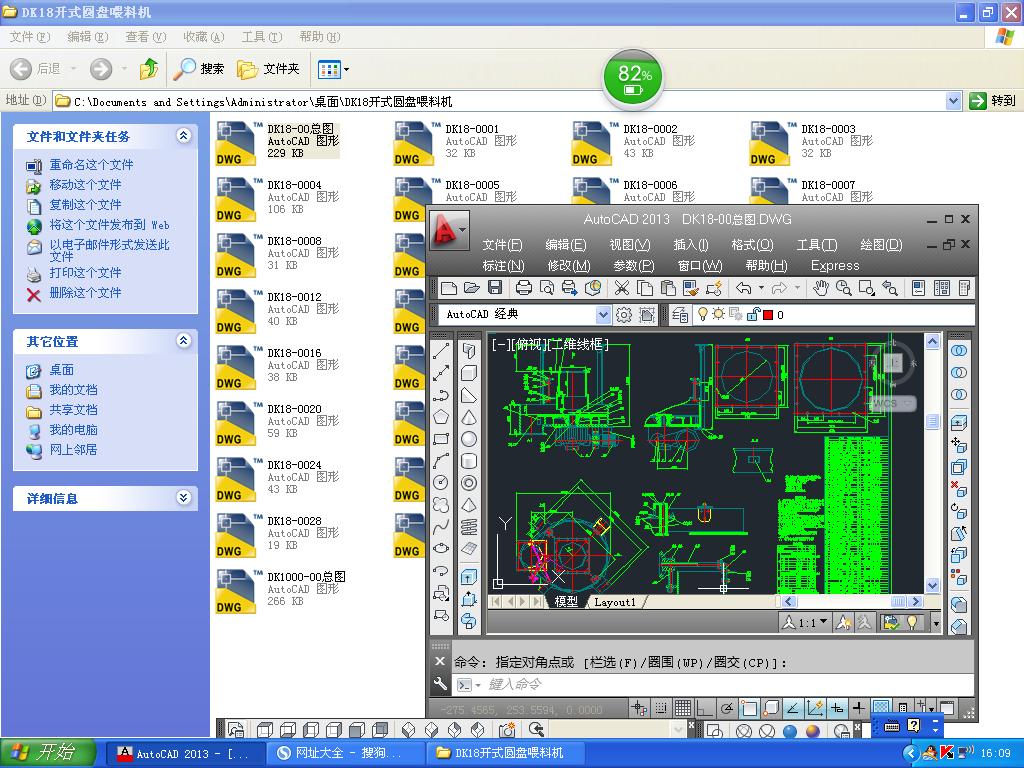The height and width of the screenshot is (768, 1024).
Task: Click the Save icon in AutoCAD toolbar
Action: 495,288
